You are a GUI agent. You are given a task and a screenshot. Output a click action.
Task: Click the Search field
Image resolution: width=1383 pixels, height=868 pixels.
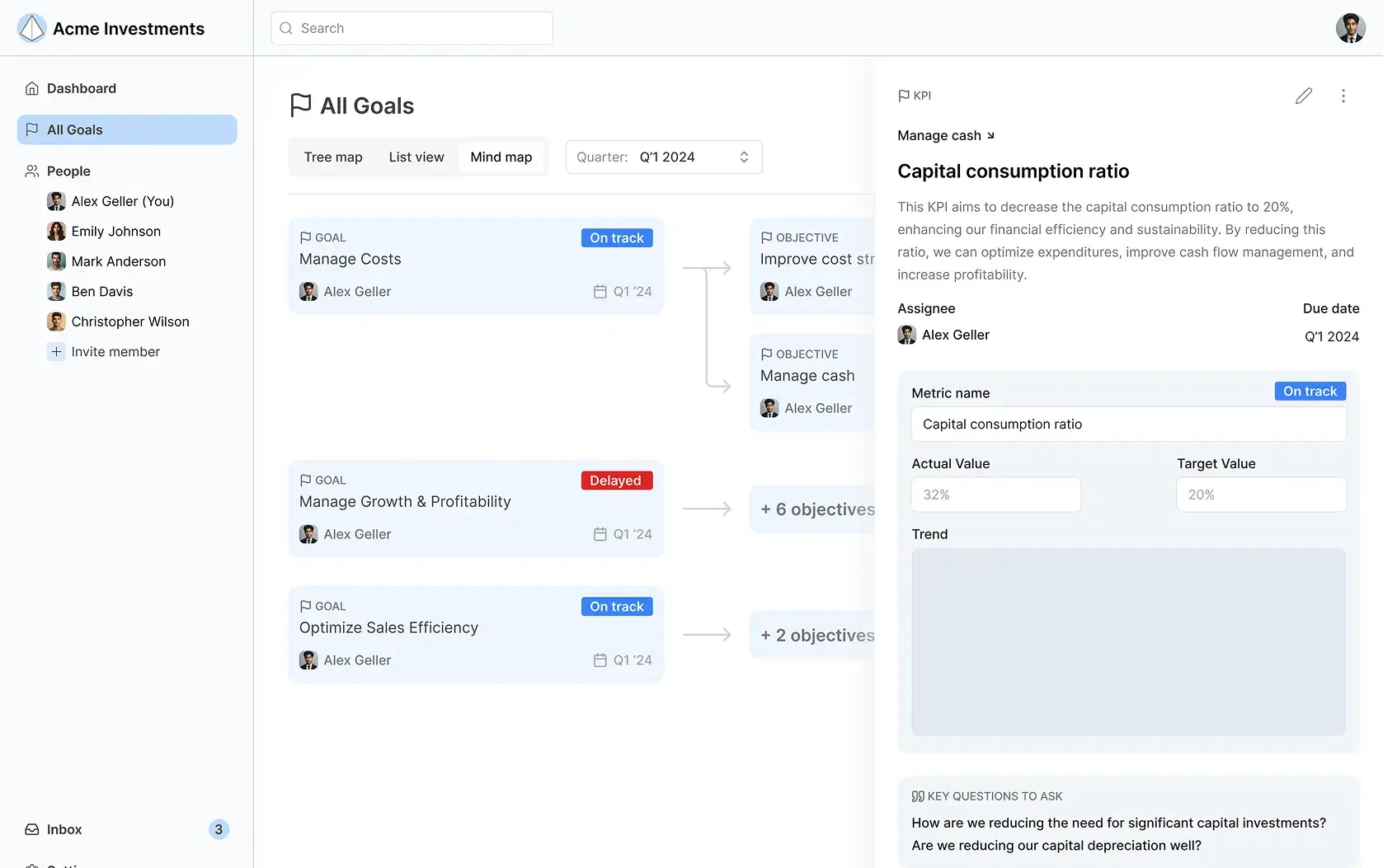click(x=412, y=28)
